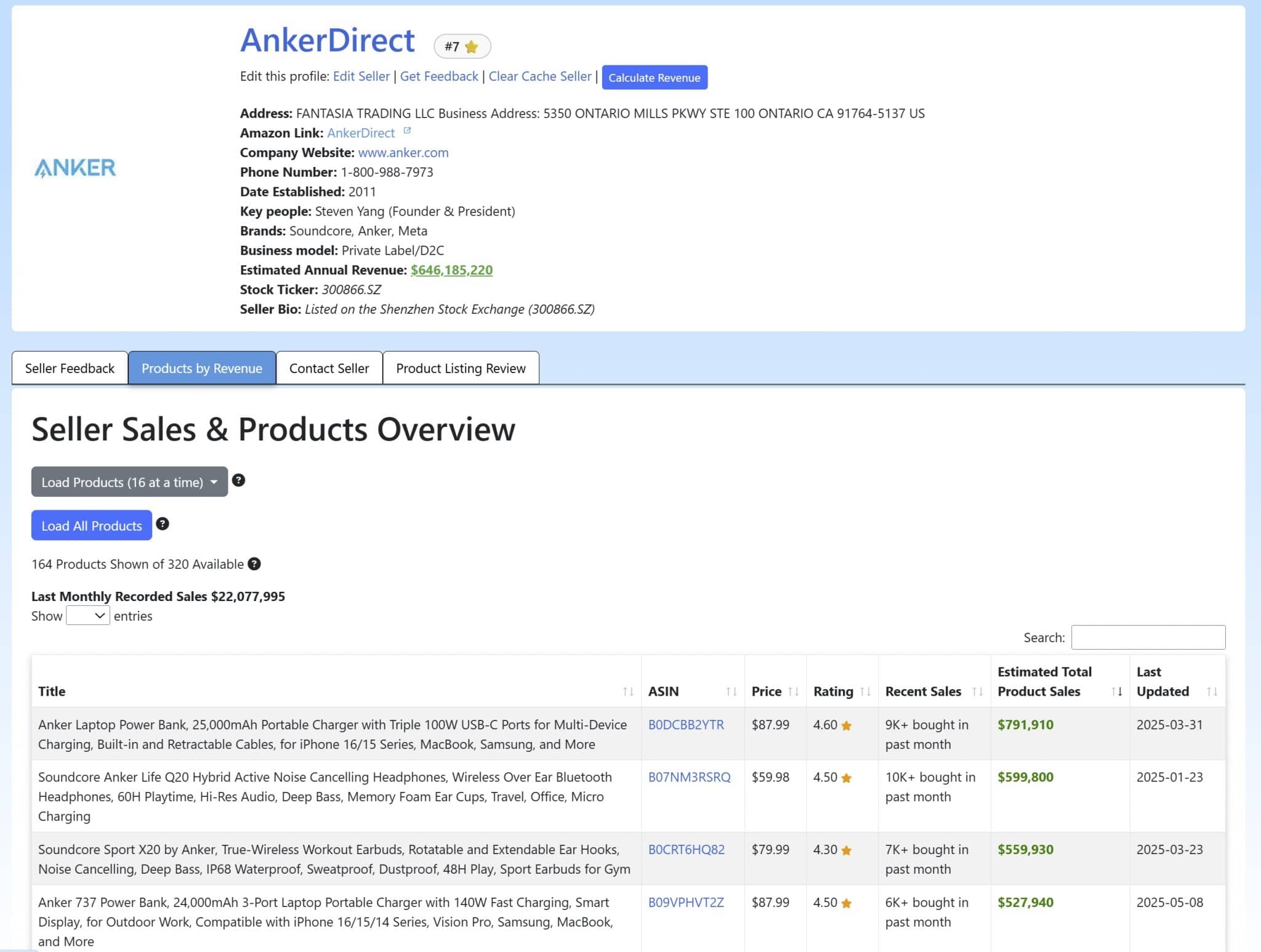Click the $59.98 price cell
The image size is (1261, 952).
click(x=770, y=777)
